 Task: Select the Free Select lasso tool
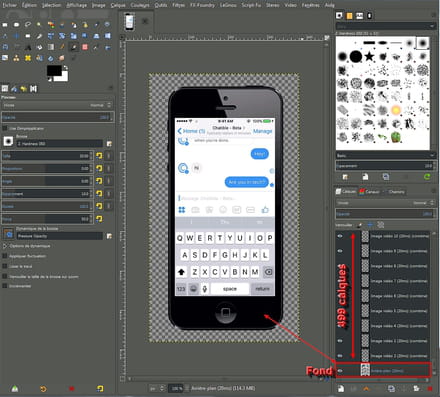tap(28, 25)
